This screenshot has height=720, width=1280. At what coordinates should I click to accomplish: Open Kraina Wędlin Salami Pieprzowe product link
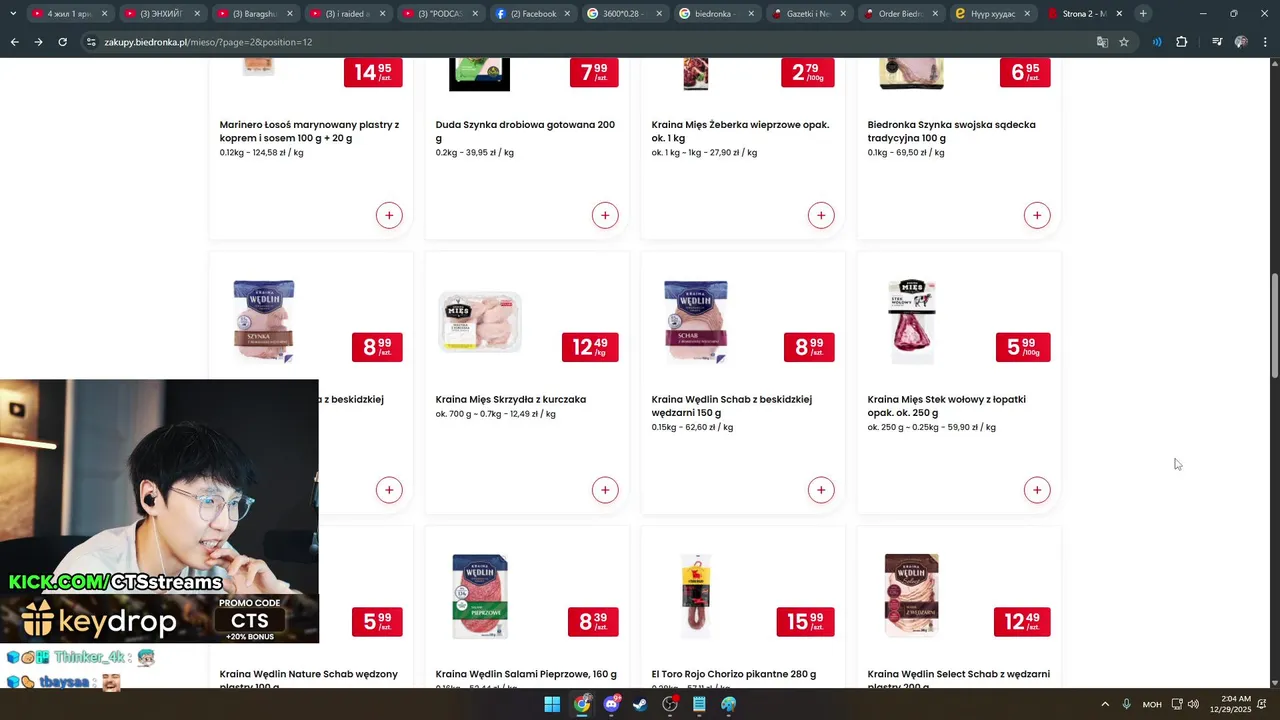pyautogui.click(x=526, y=674)
